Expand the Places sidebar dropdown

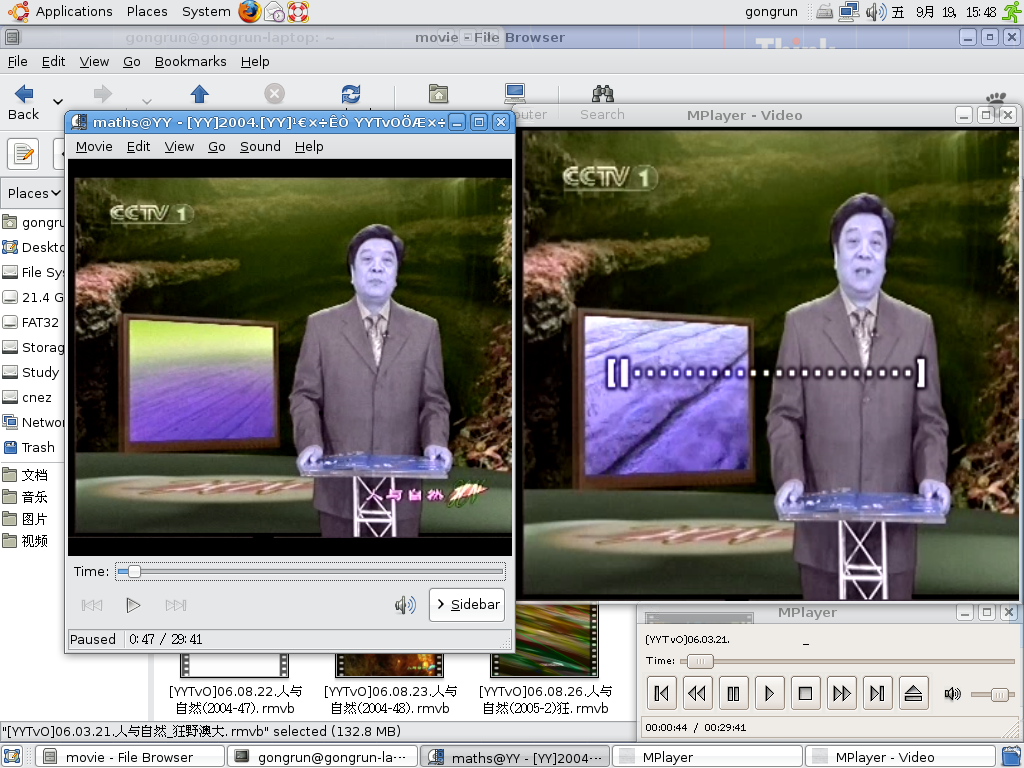click(x=34, y=193)
